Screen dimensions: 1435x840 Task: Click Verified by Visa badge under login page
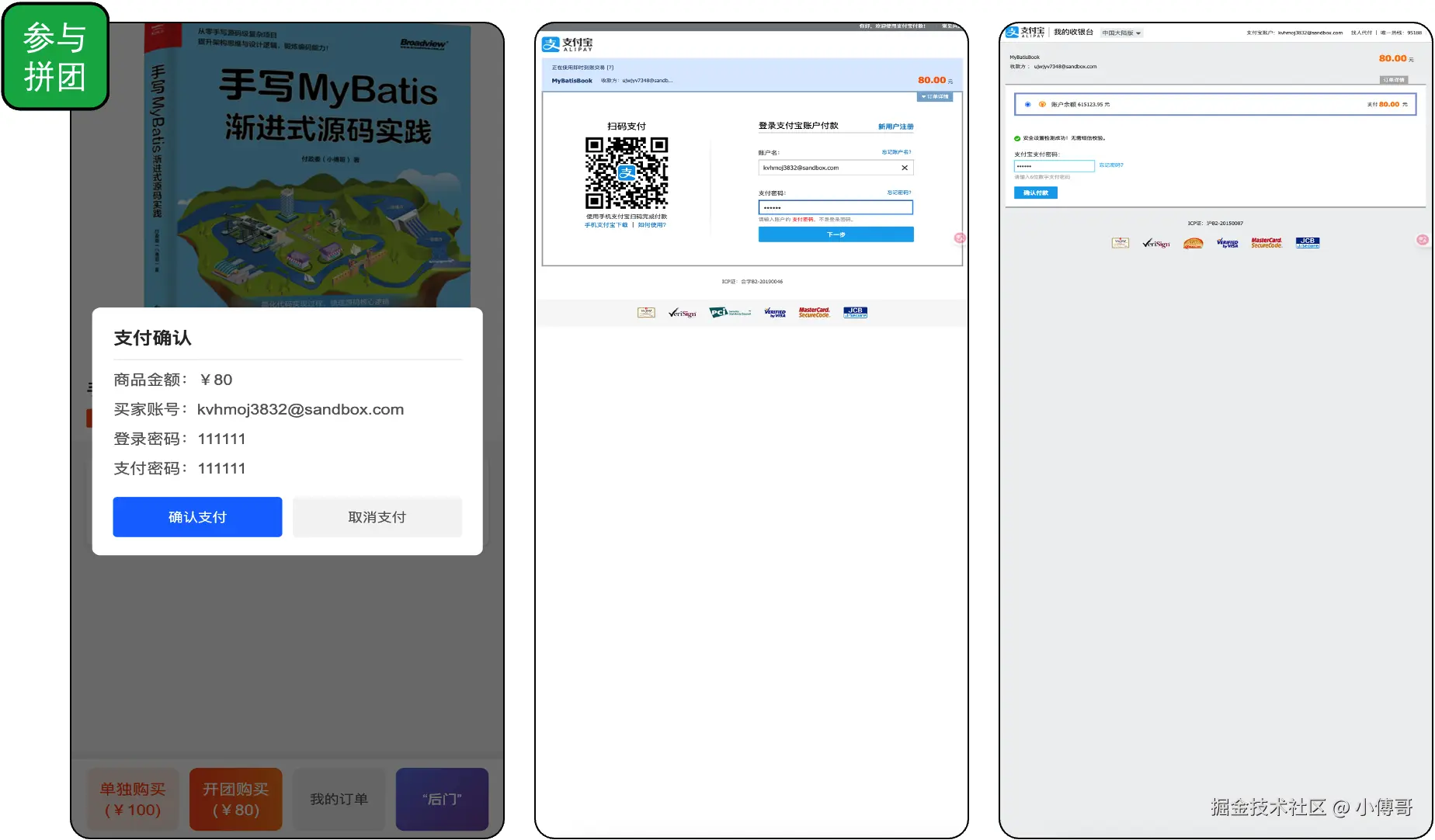click(775, 312)
